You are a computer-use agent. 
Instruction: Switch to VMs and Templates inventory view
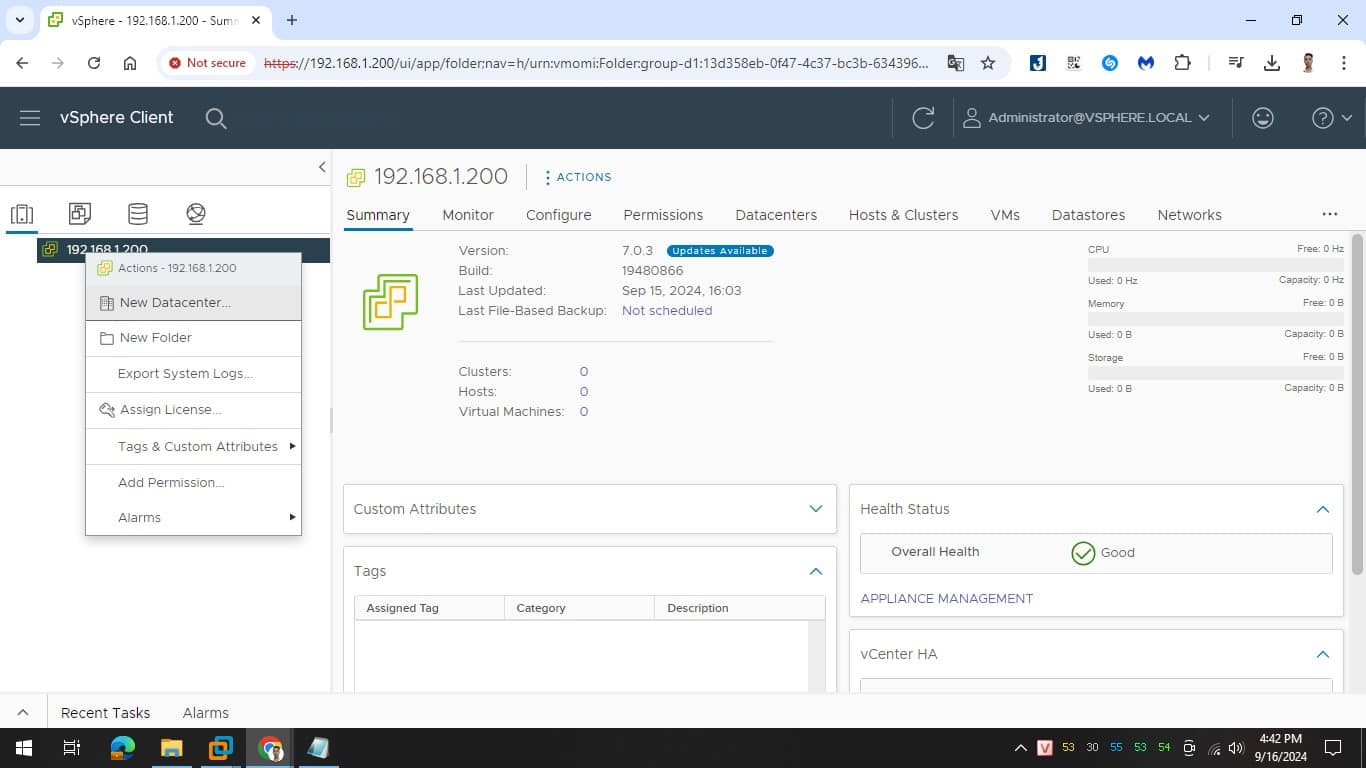coord(80,213)
